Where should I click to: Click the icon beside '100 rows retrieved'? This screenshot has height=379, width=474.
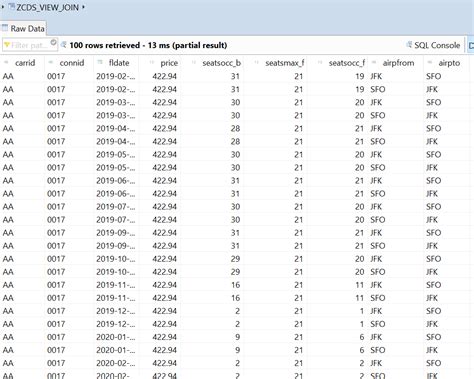point(63,45)
